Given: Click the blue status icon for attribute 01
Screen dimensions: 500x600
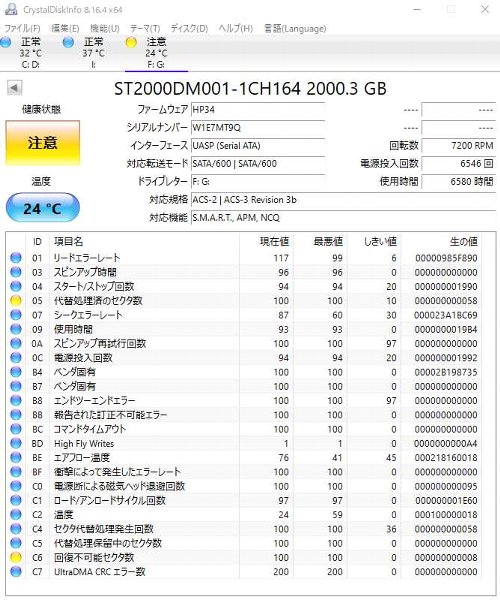Looking at the screenshot, I should (16, 258).
